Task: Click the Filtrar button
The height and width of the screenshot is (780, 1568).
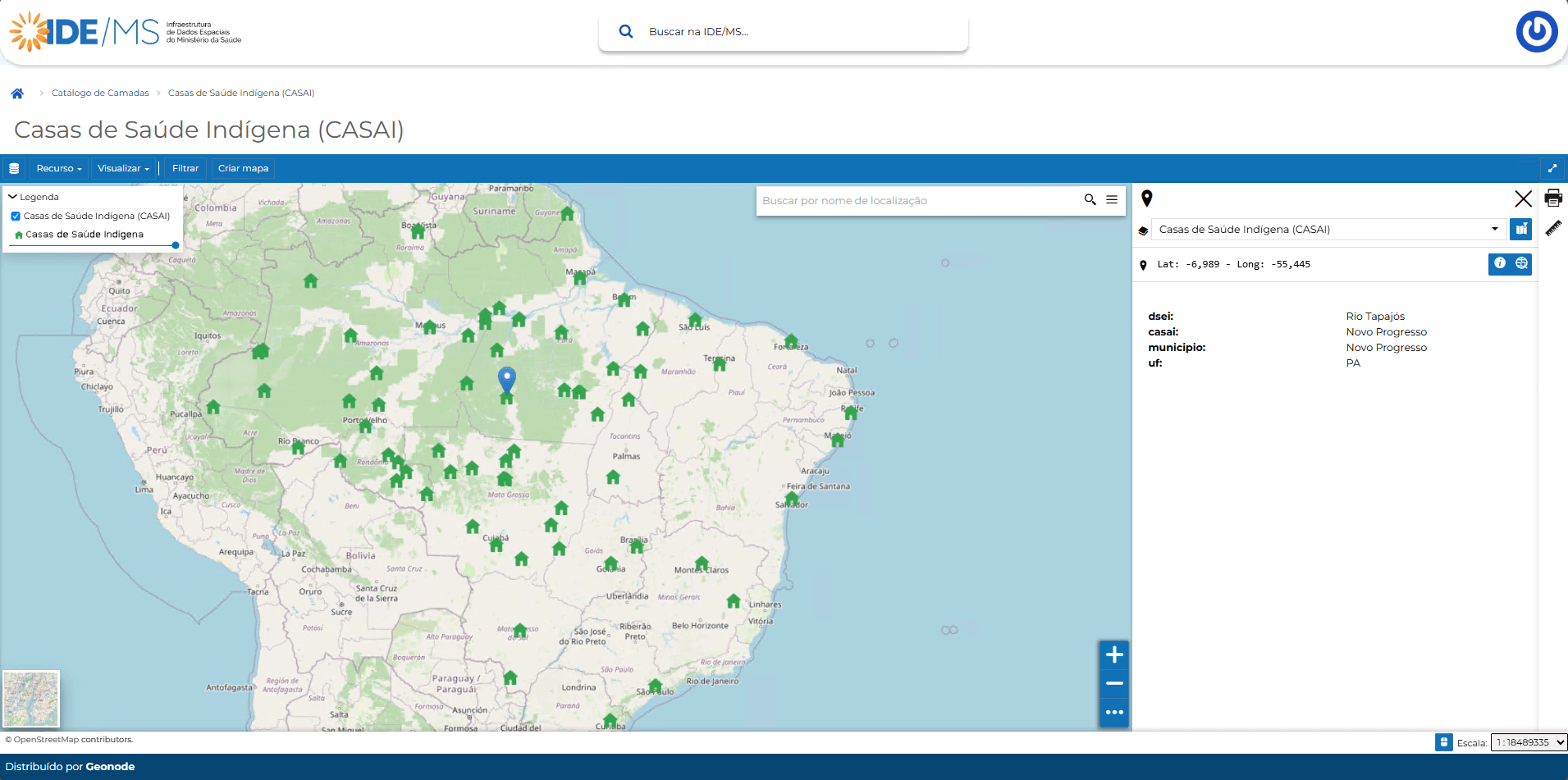Action: pos(185,168)
